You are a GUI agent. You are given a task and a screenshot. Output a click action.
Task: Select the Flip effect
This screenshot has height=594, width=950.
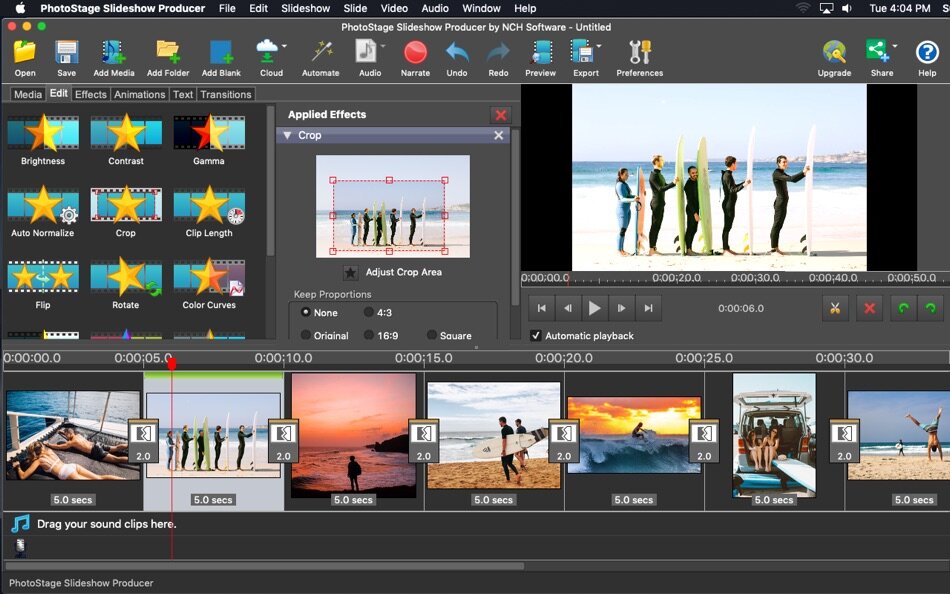(42, 278)
